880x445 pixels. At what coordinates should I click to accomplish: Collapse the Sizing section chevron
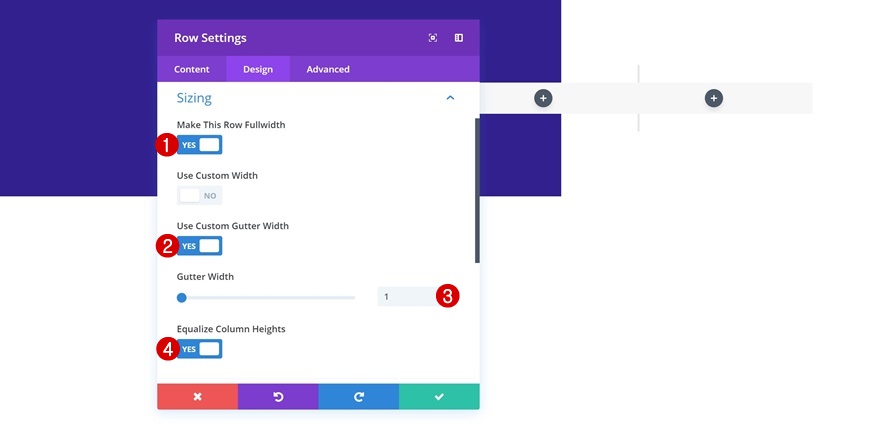[x=450, y=98]
